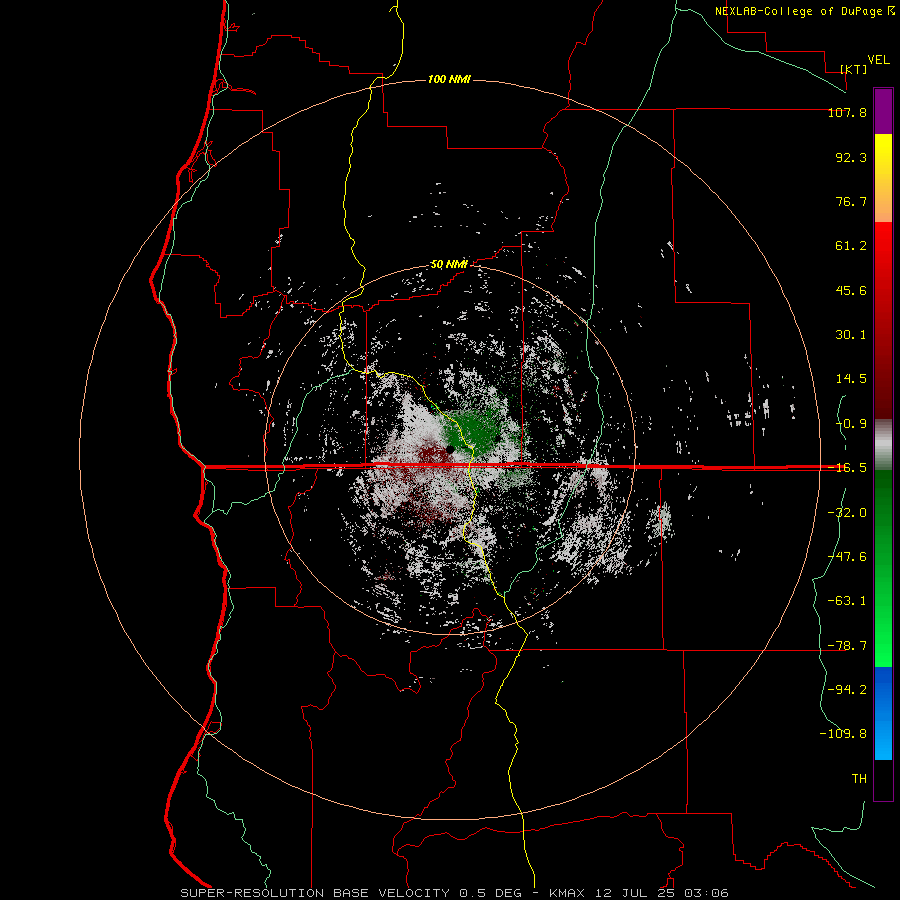
Task: Select the -16.5 scale value
Action: (x=847, y=468)
